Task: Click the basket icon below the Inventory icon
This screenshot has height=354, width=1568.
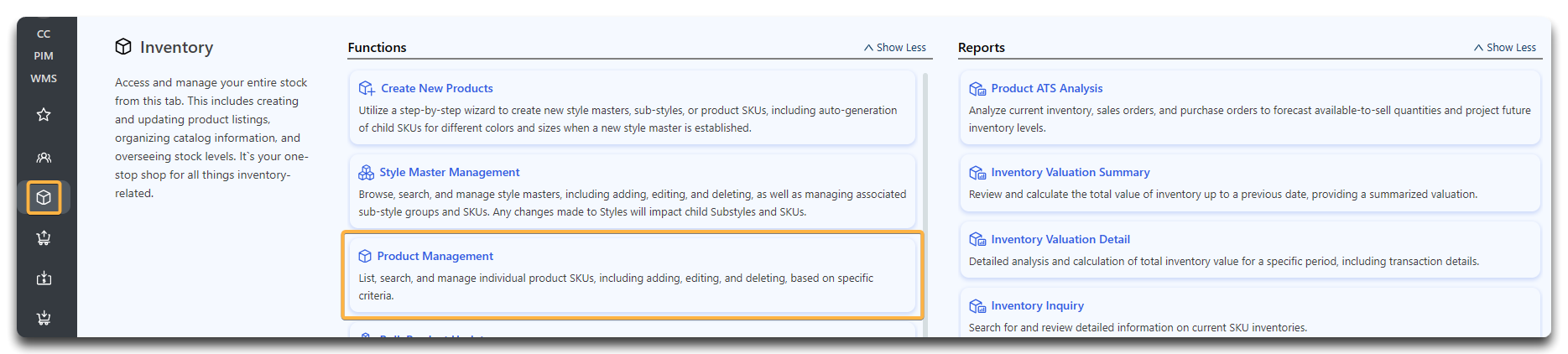Action: click(44, 238)
